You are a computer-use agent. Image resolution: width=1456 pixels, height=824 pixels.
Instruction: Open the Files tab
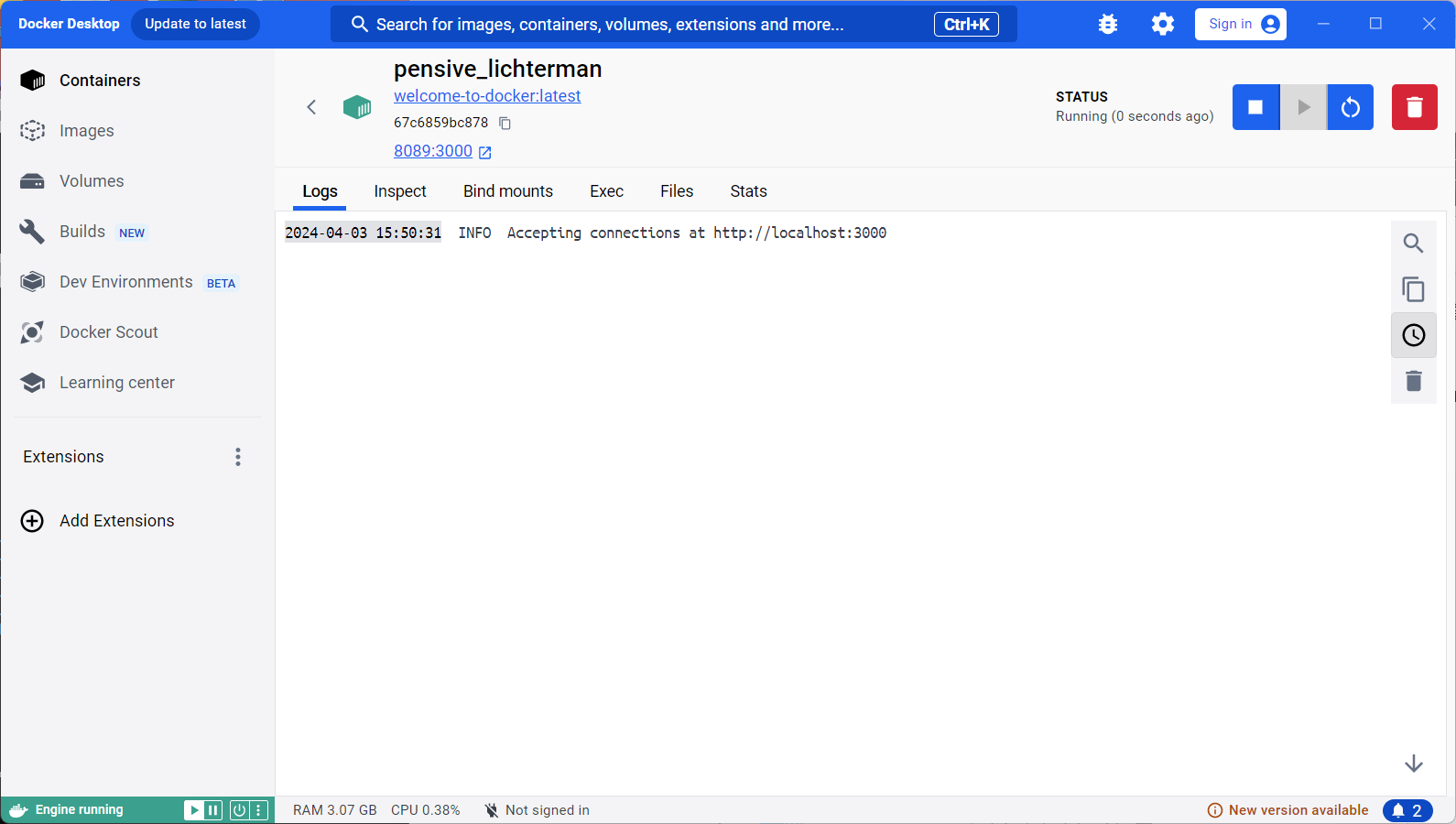pos(677,191)
